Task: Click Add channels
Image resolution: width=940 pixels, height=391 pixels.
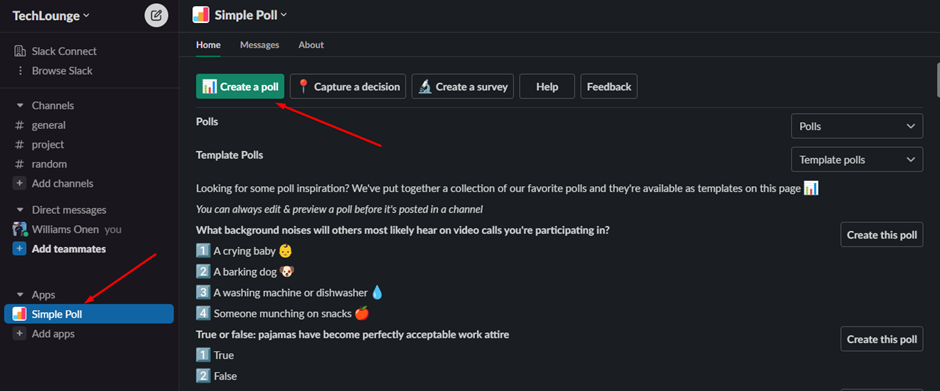Action: pyautogui.click(x=62, y=184)
